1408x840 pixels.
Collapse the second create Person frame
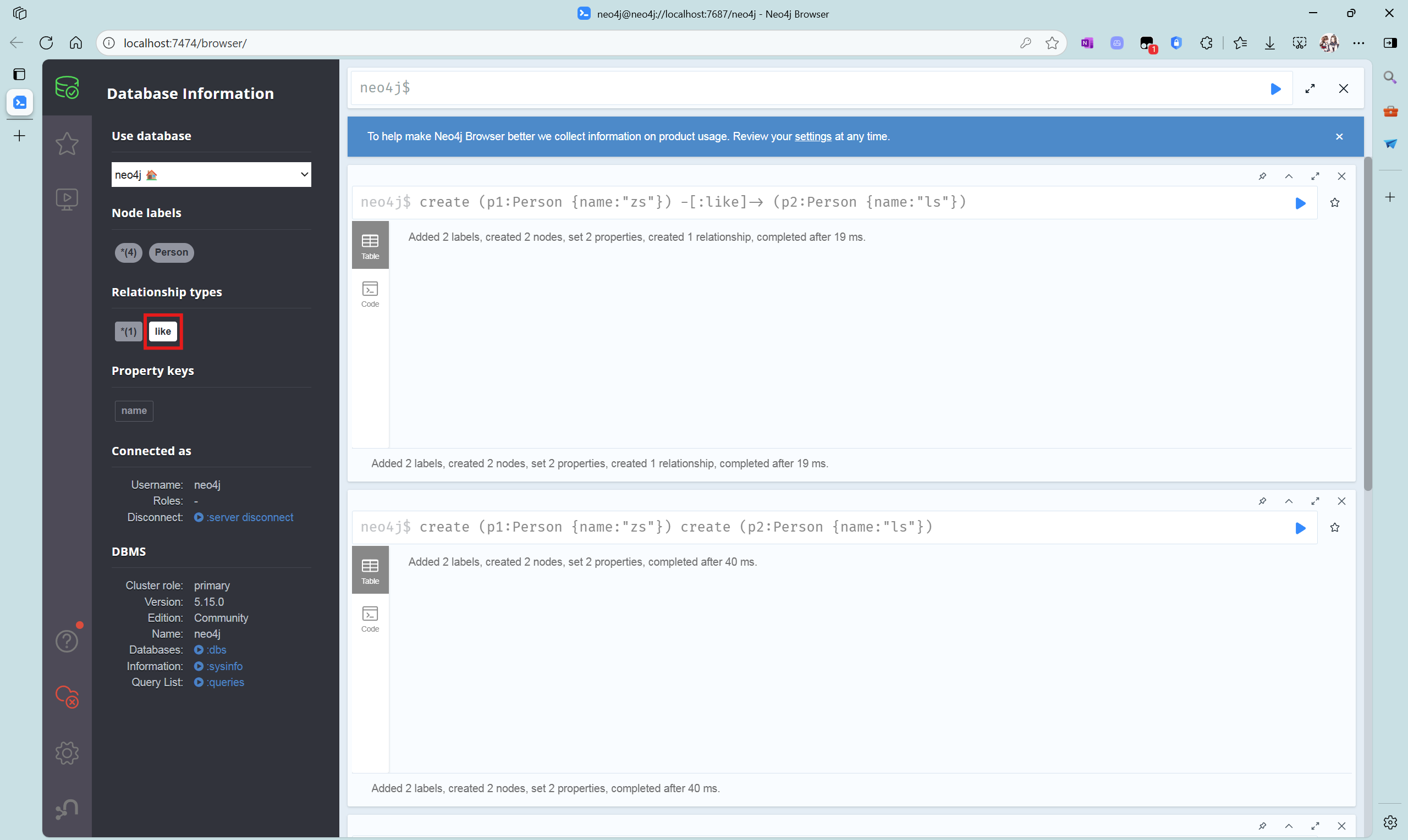coord(1289,501)
